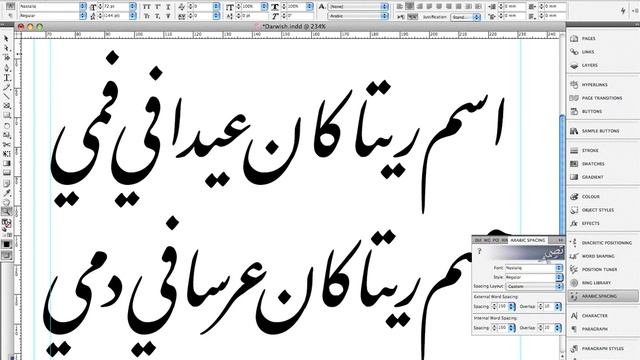Viewport: 640px width, 360px height.
Task: Click External Word Spacing value field
Action: click(502, 306)
